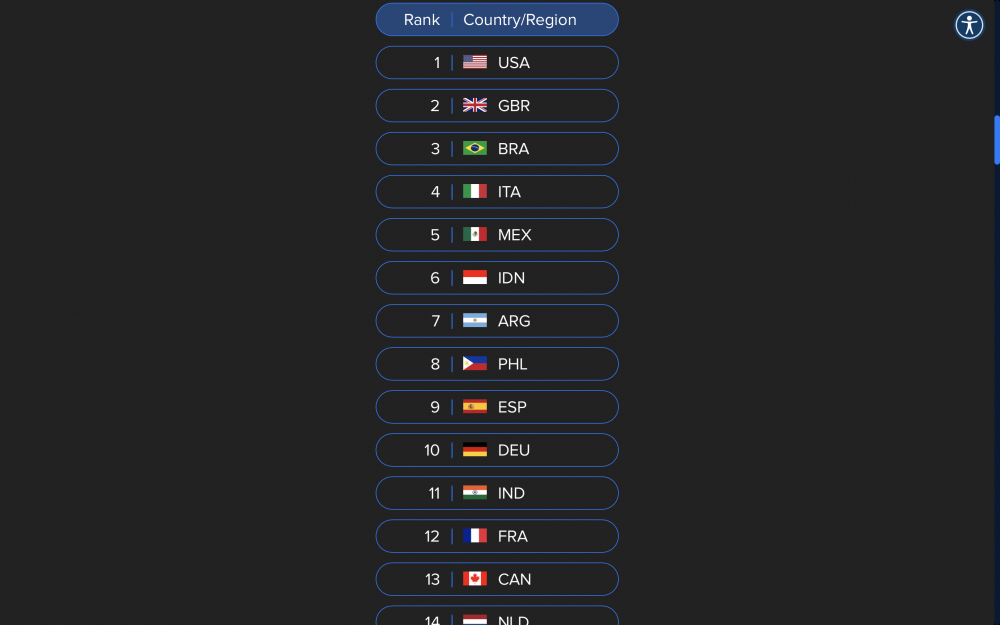Click the Mexico flag icon
The height and width of the screenshot is (625, 1000).
pyautogui.click(x=475, y=234)
